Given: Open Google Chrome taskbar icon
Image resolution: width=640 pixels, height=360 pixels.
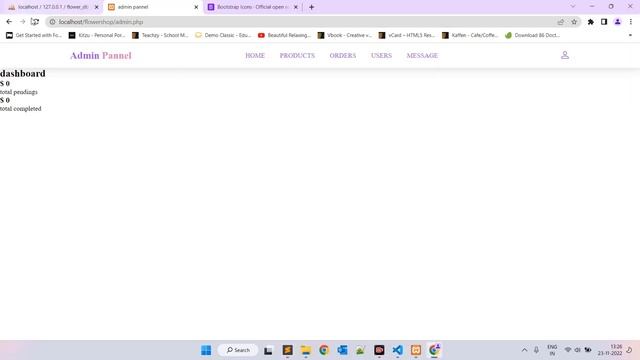Looking at the screenshot, I should [324, 350].
